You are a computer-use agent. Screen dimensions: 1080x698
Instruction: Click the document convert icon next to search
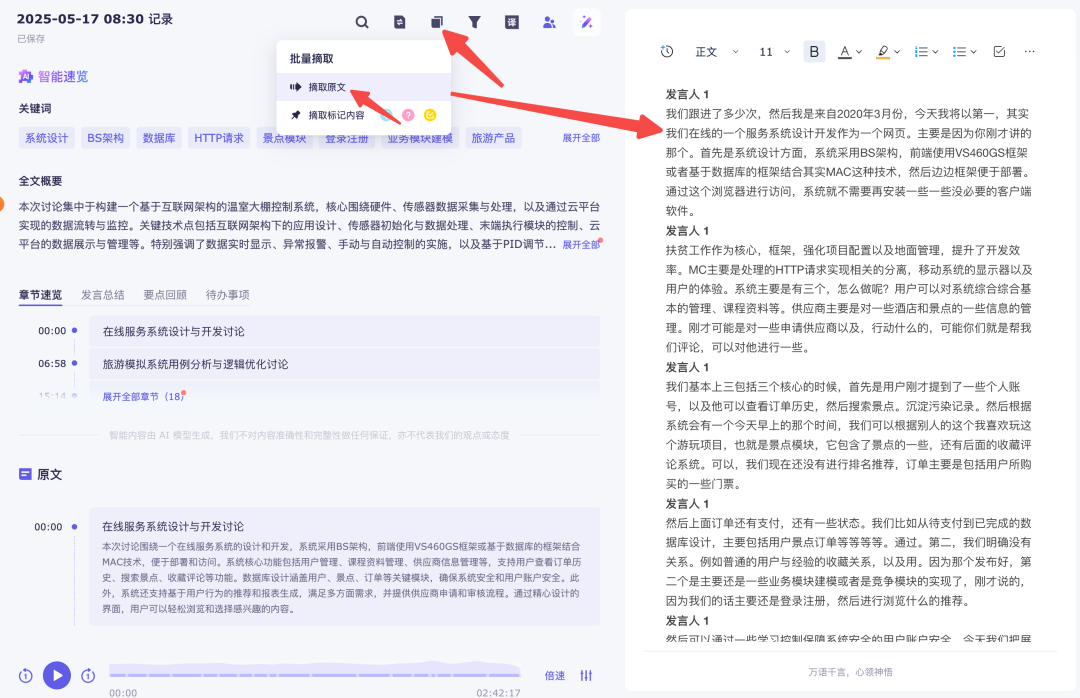[399, 22]
